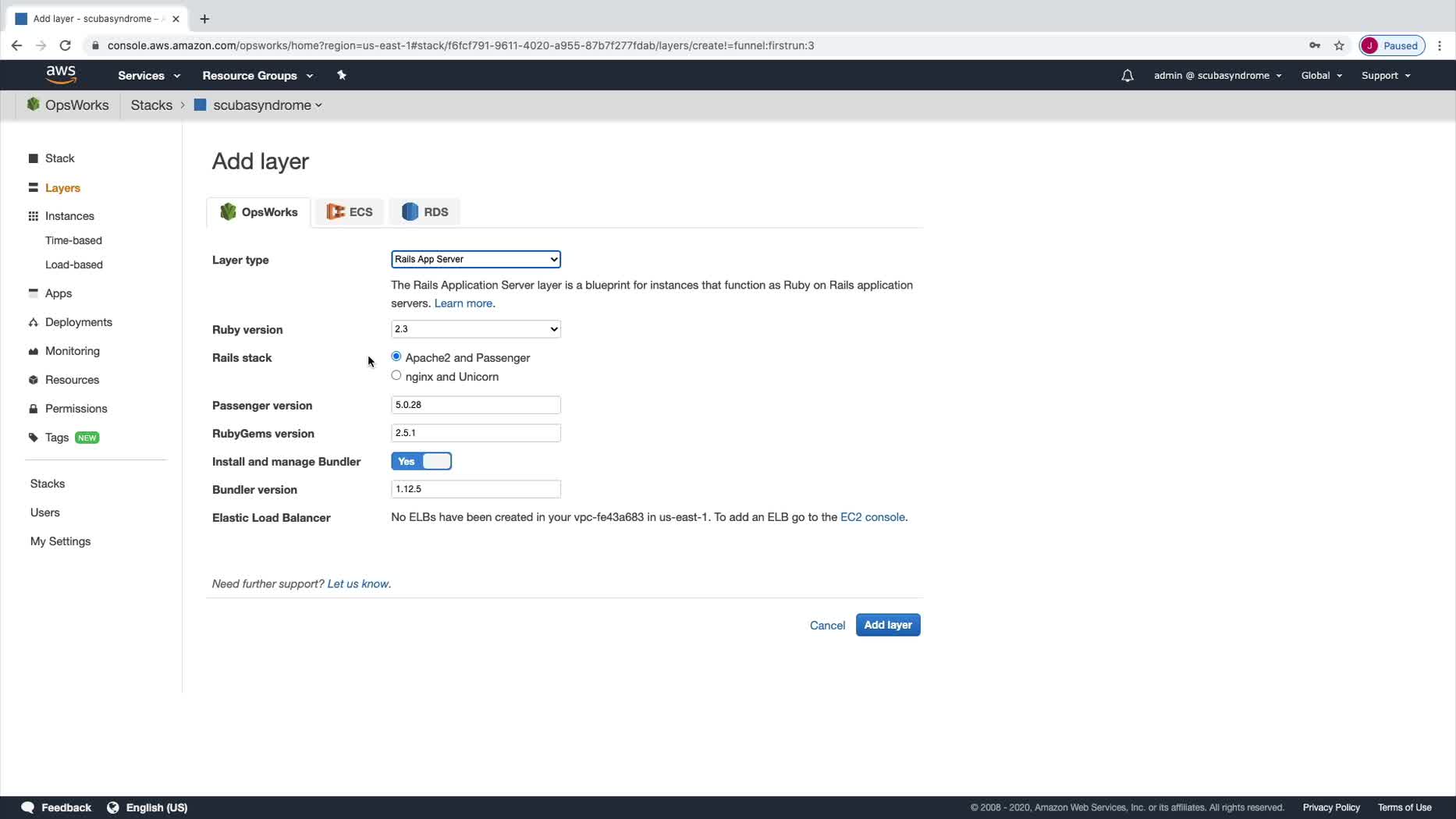1456x819 pixels.
Task: Expand the scubasyndrome stack dropdown
Action: [268, 105]
